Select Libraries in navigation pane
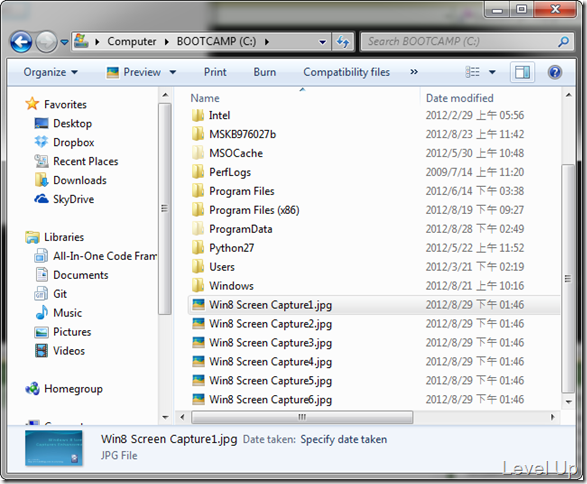587x484 pixels. (55, 237)
